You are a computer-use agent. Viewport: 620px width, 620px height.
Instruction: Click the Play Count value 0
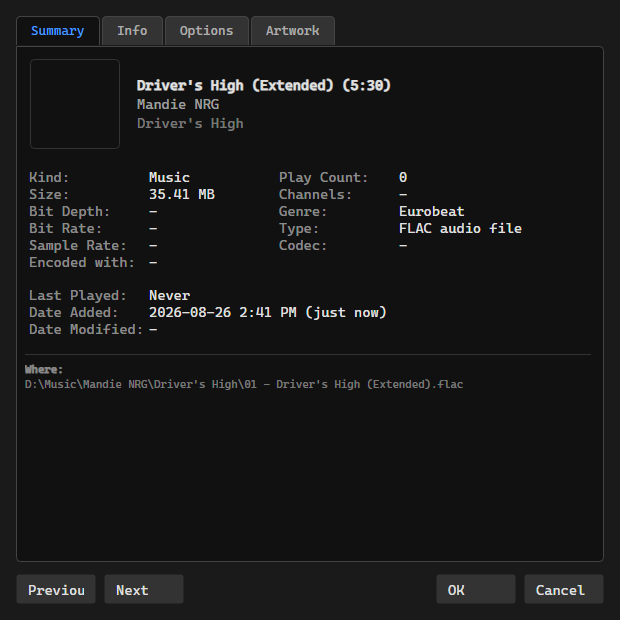click(403, 177)
